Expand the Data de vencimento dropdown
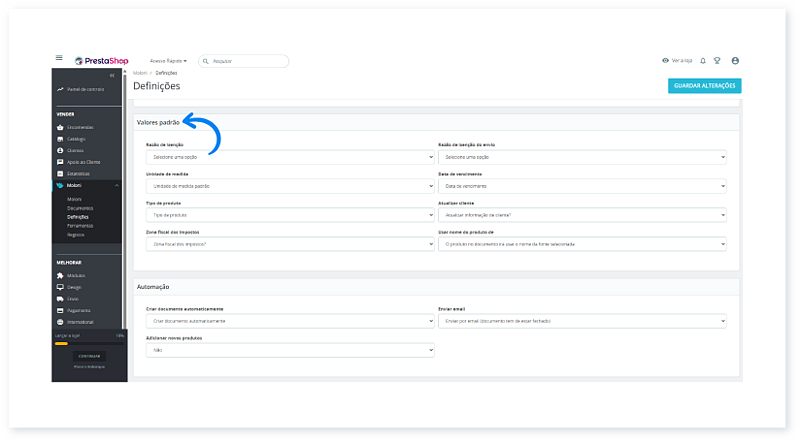 point(582,186)
